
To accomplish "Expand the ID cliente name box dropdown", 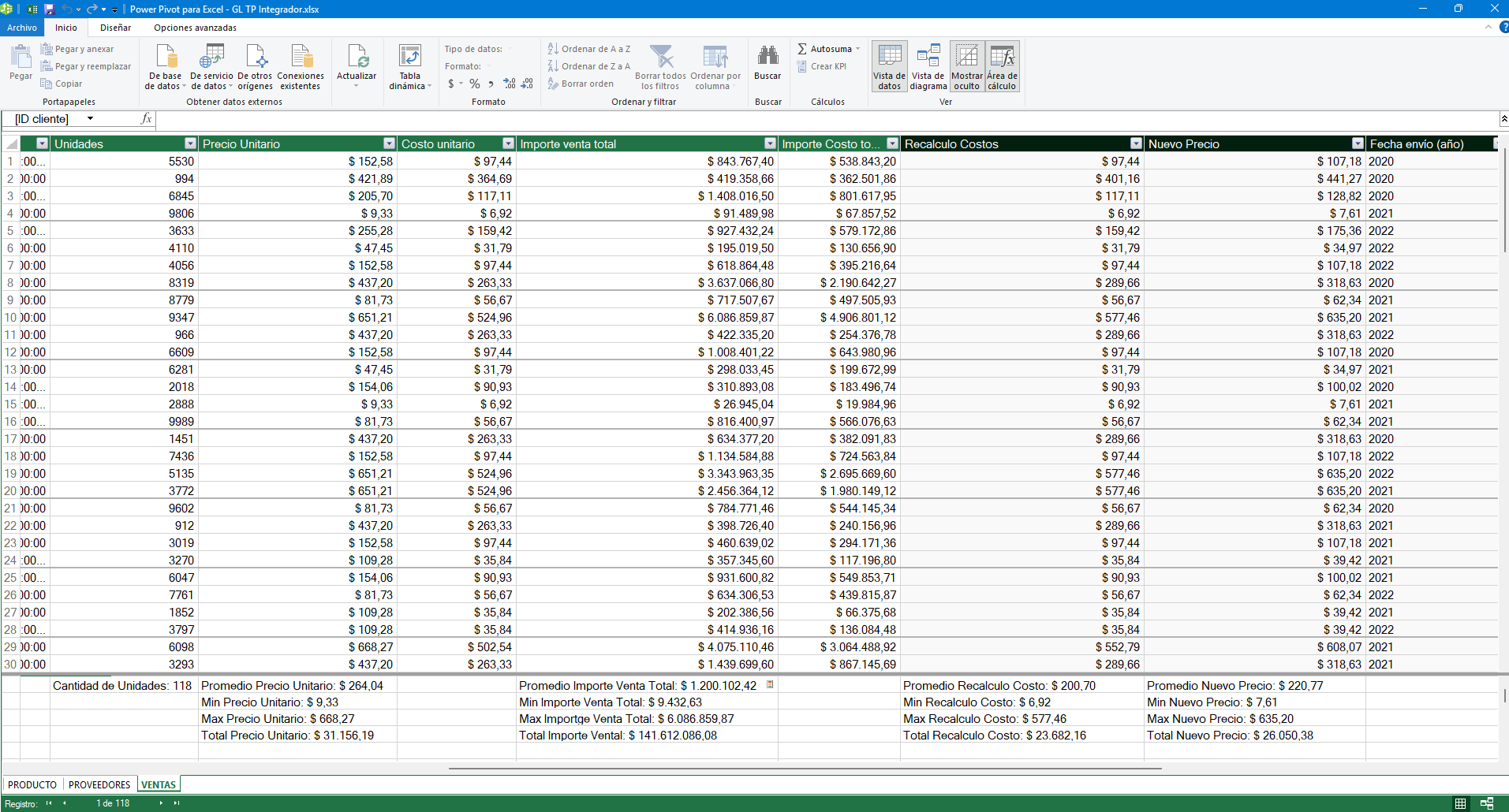I will coord(90,119).
